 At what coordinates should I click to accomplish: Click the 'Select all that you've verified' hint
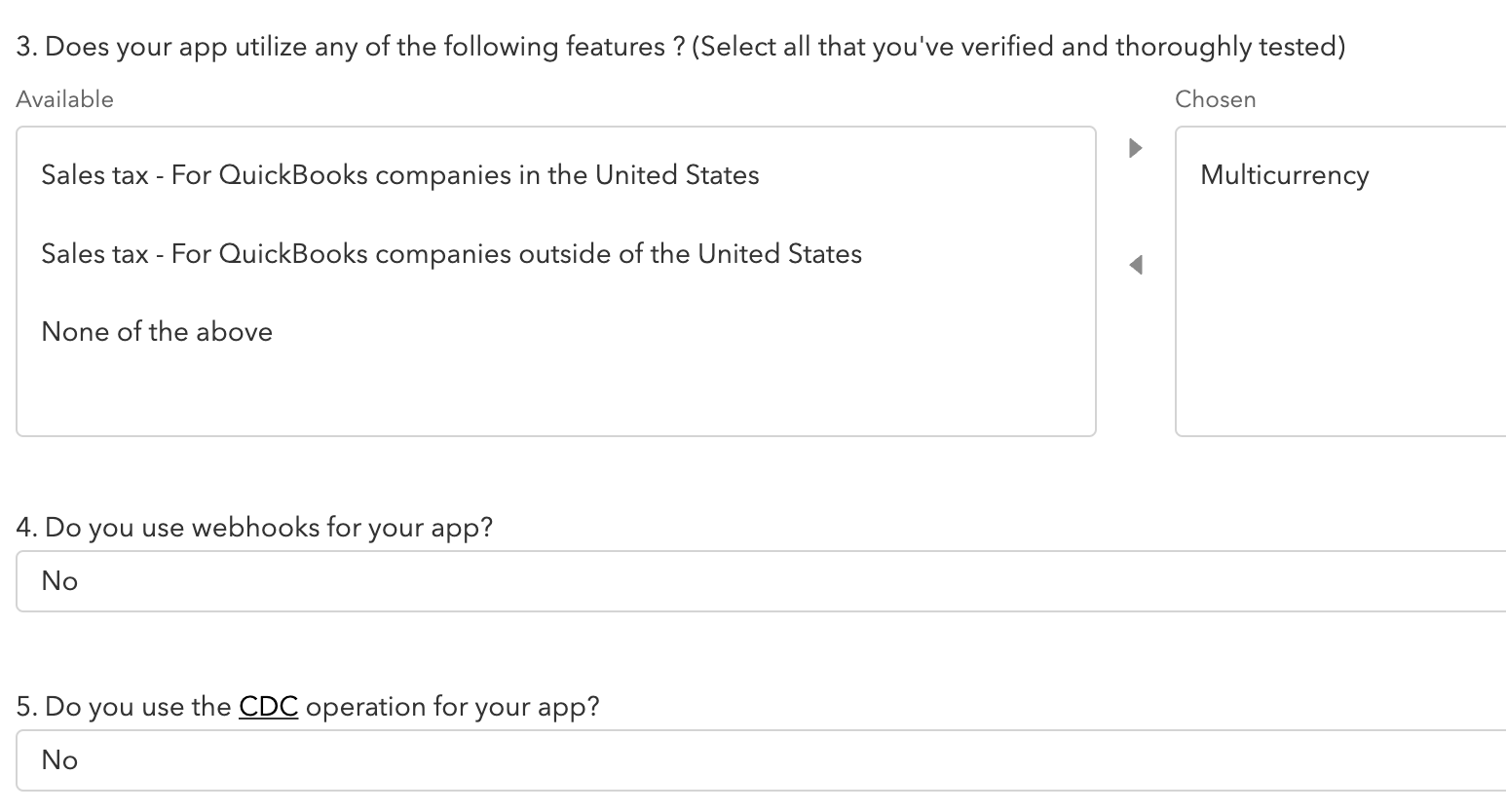click(x=1018, y=47)
